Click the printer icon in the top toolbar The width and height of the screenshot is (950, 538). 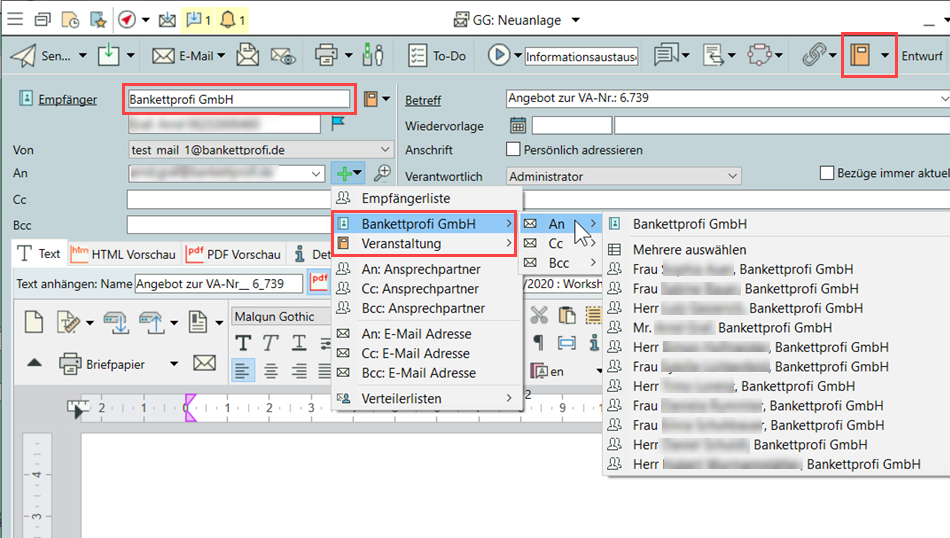pos(325,56)
